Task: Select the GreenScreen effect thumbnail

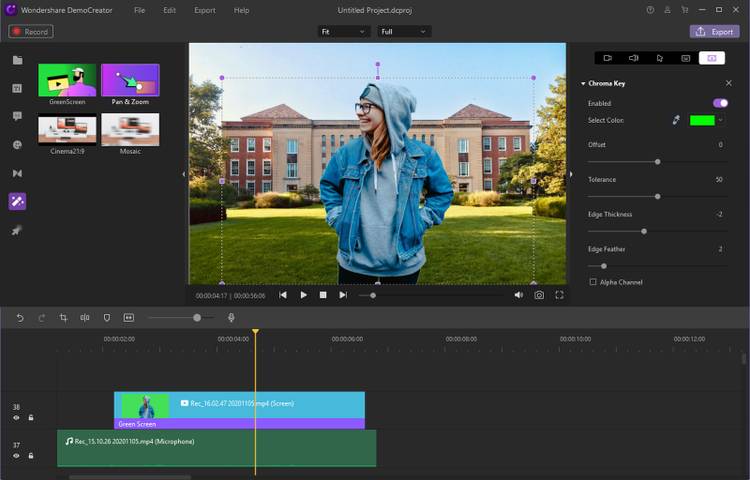Action: point(67,80)
